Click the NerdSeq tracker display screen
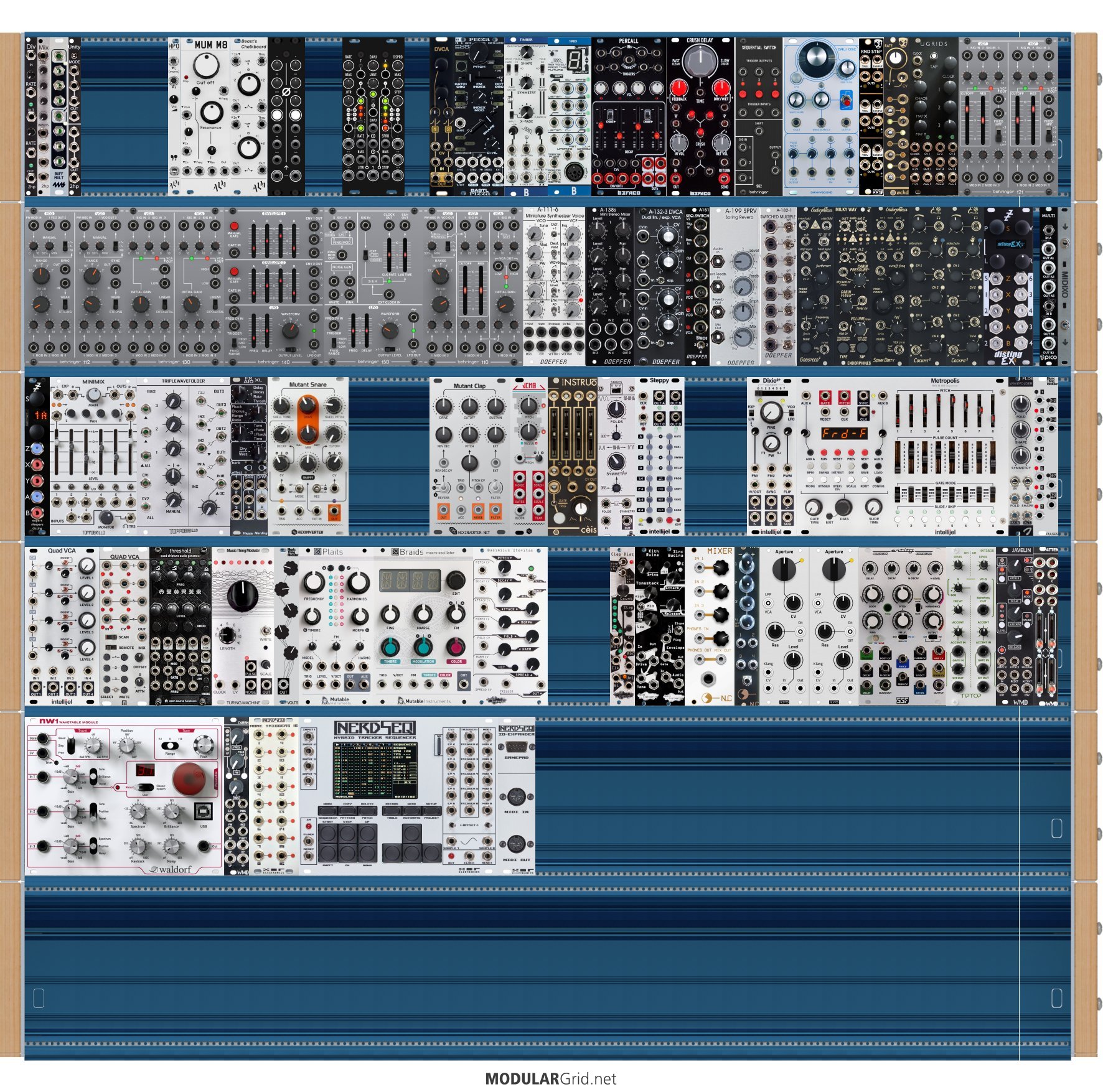This screenshot has height=1092, width=1103. 375,769
